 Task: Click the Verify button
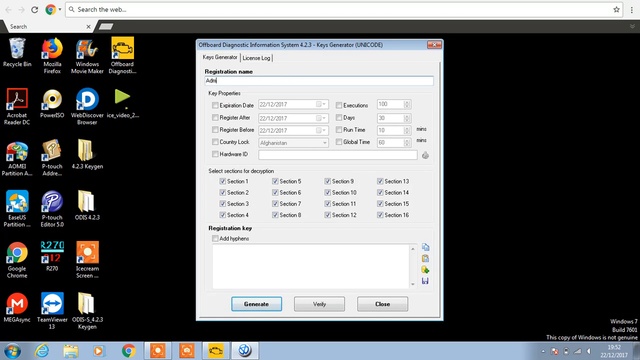[319, 304]
